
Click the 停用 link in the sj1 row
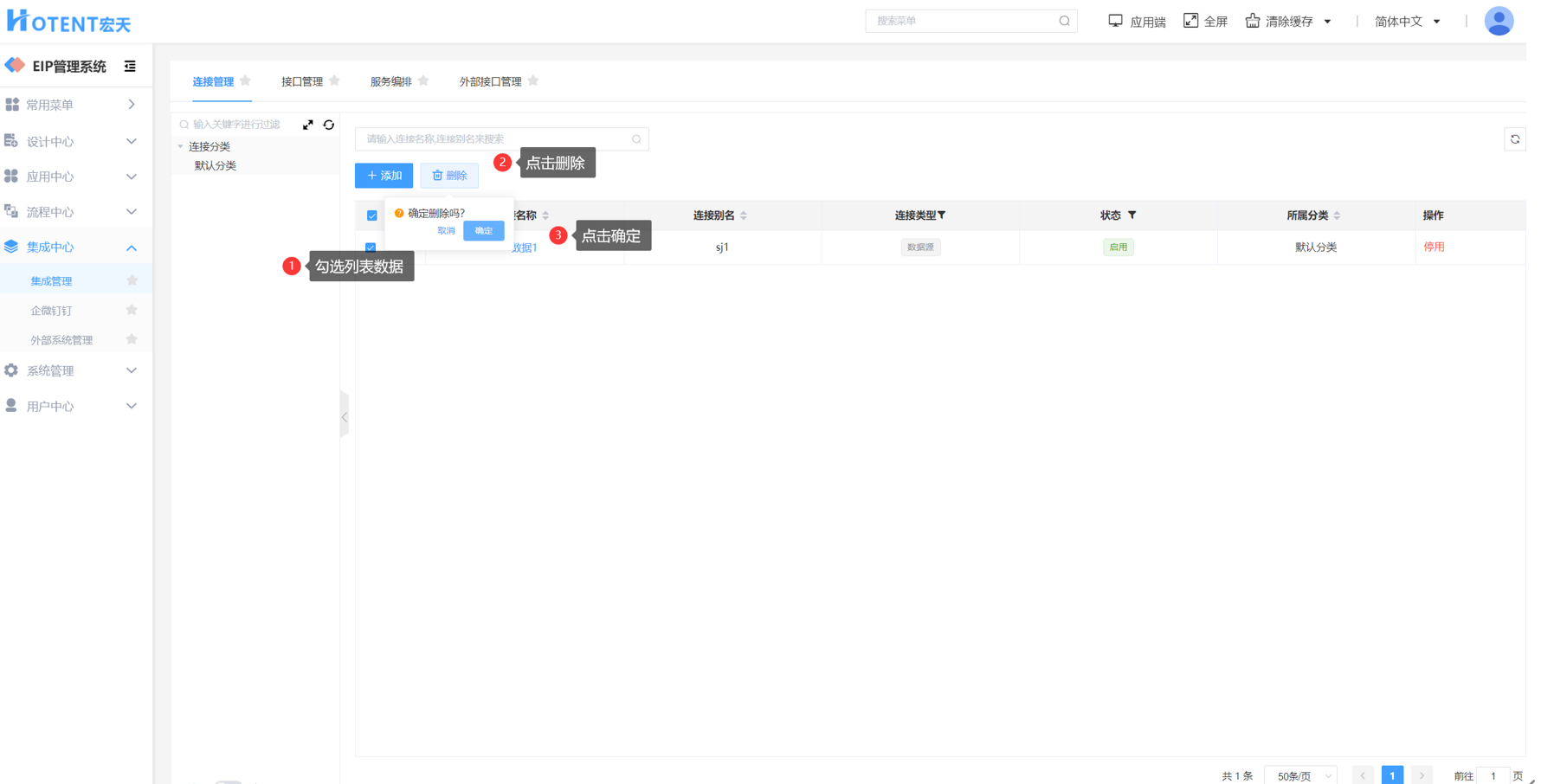coord(1434,247)
